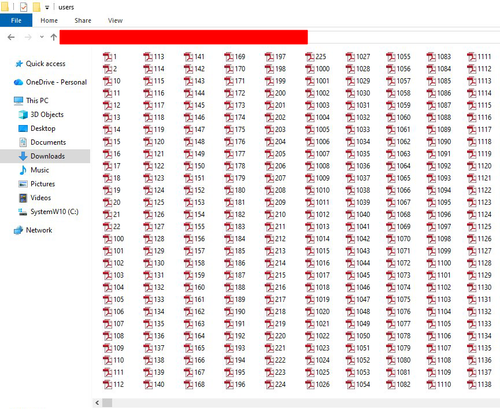Select PDF file icon named 1138
500x409 pixels.
pos(472,384)
